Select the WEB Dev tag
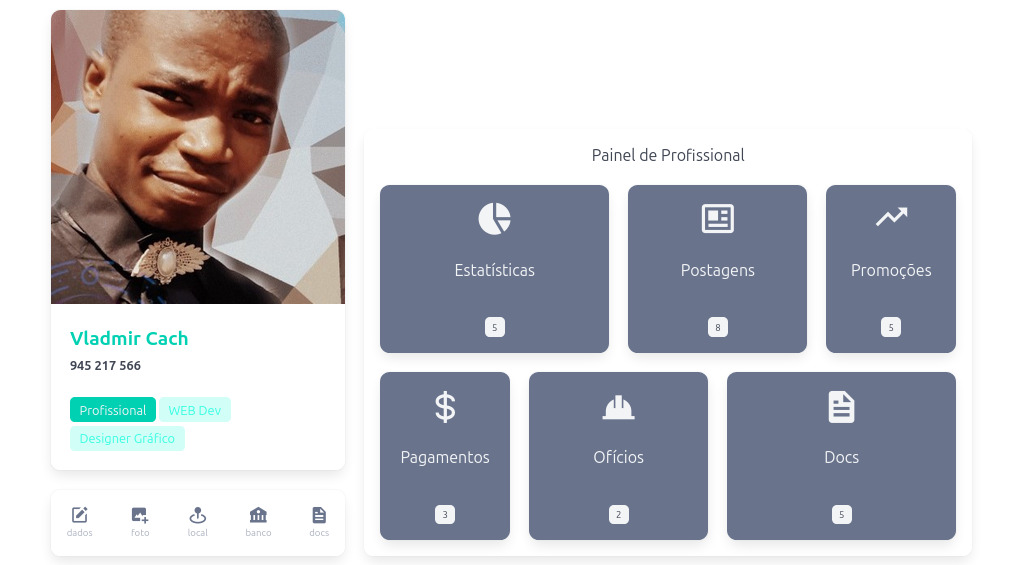Image resolution: width=1023 pixels, height=565 pixels. pyautogui.click(x=195, y=410)
